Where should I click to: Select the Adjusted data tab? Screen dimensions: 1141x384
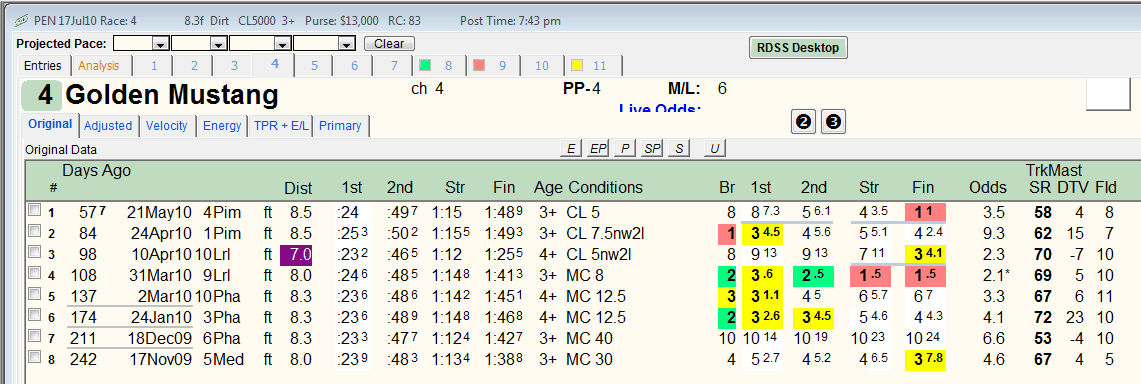click(x=108, y=126)
